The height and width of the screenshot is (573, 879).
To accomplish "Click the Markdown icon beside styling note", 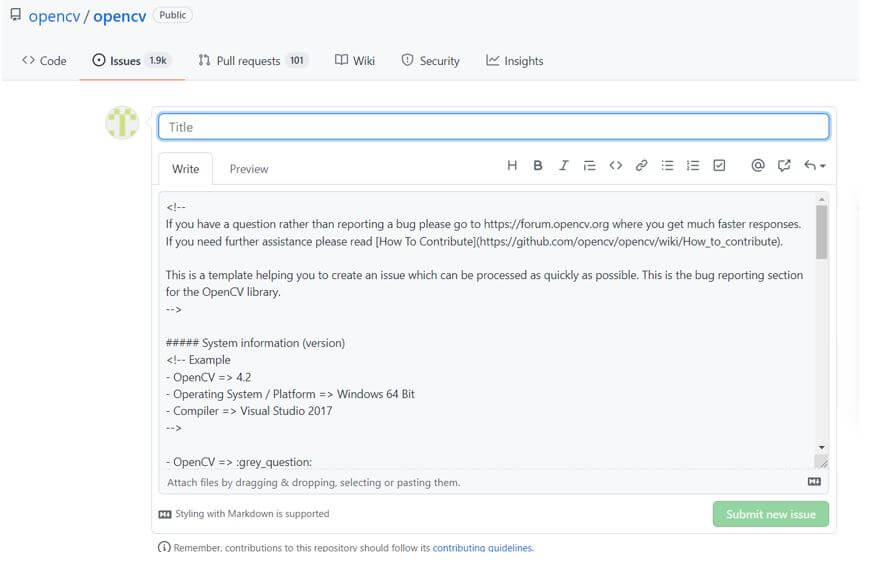I will (x=165, y=514).
